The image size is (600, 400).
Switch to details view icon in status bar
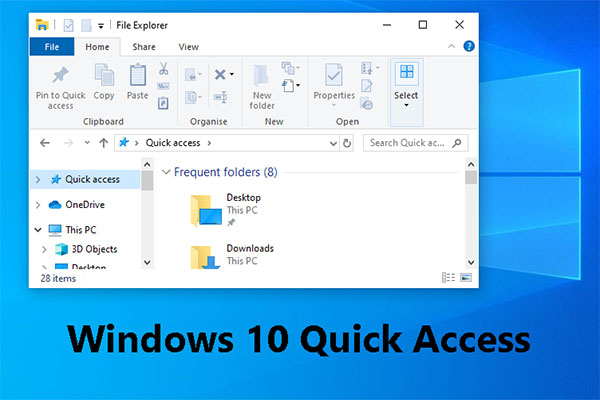pos(448,278)
